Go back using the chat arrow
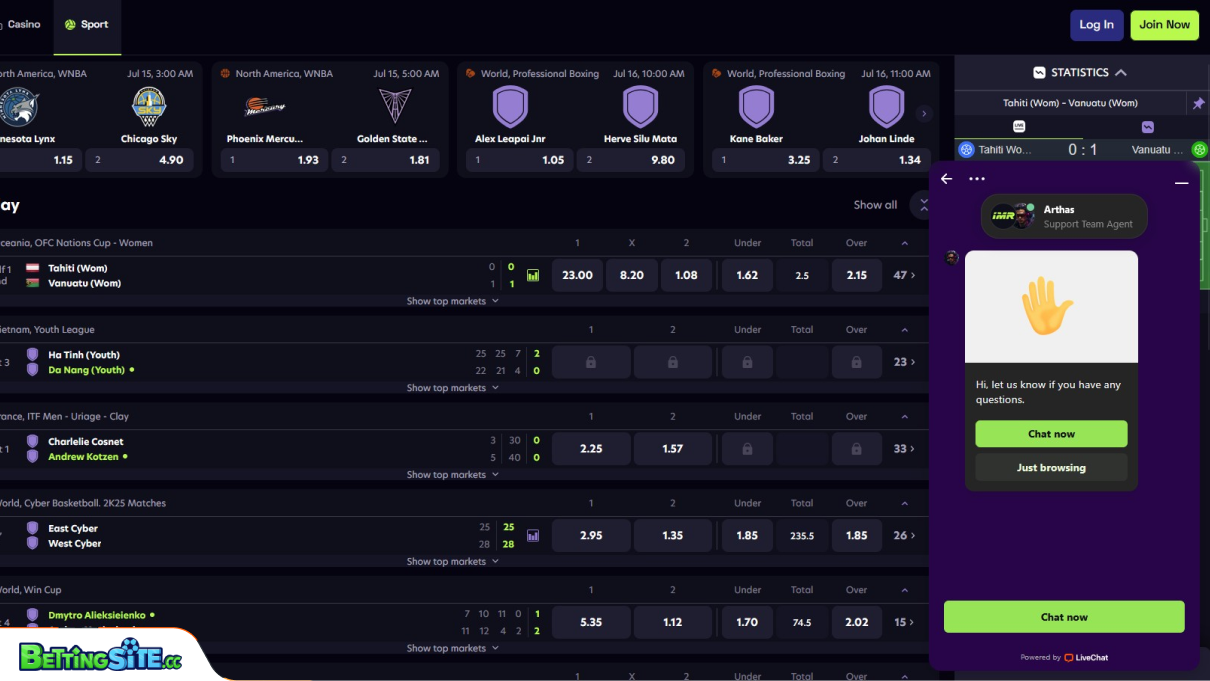 tap(947, 179)
